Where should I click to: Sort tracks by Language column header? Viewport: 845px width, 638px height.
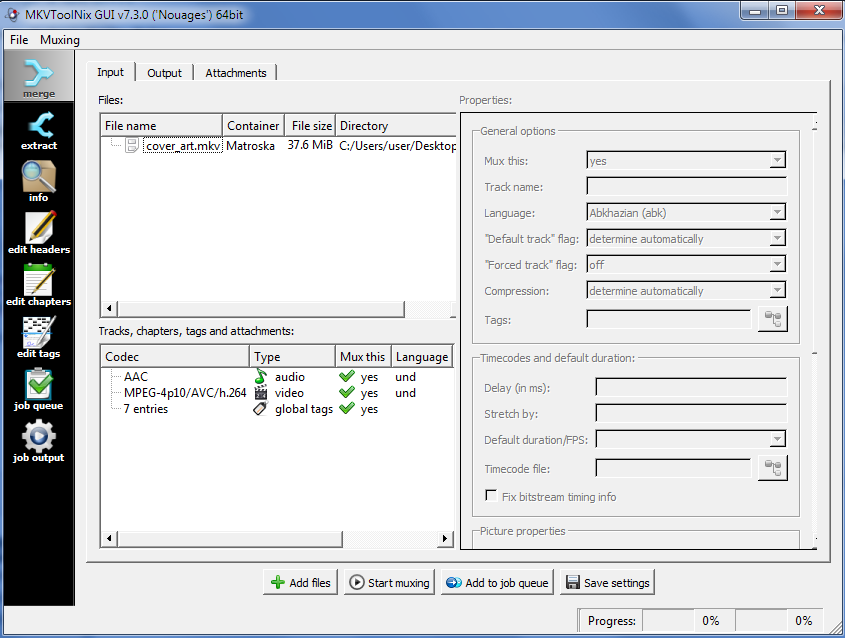pos(422,357)
